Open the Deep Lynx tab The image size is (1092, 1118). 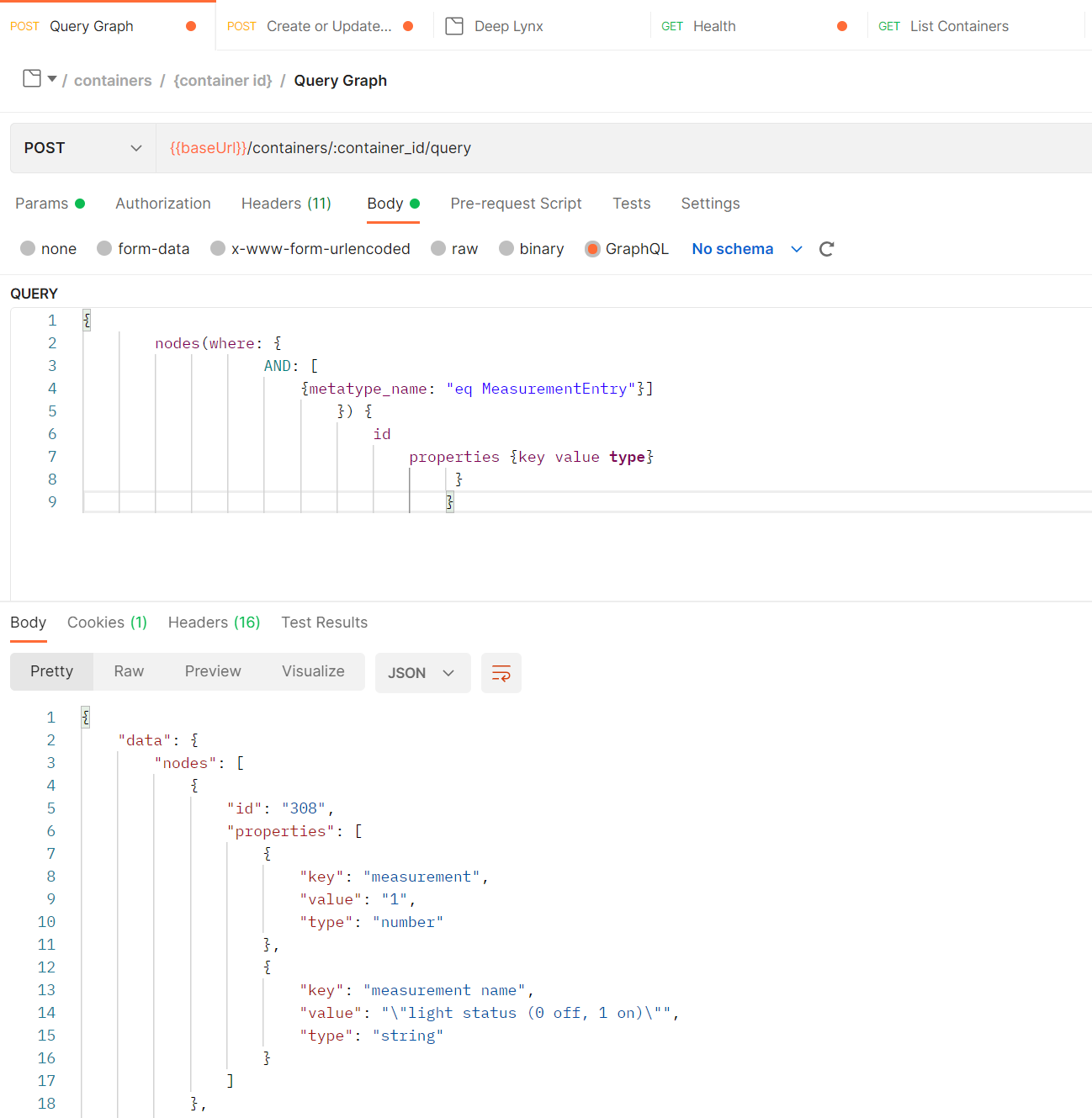pyautogui.click(x=542, y=26)
